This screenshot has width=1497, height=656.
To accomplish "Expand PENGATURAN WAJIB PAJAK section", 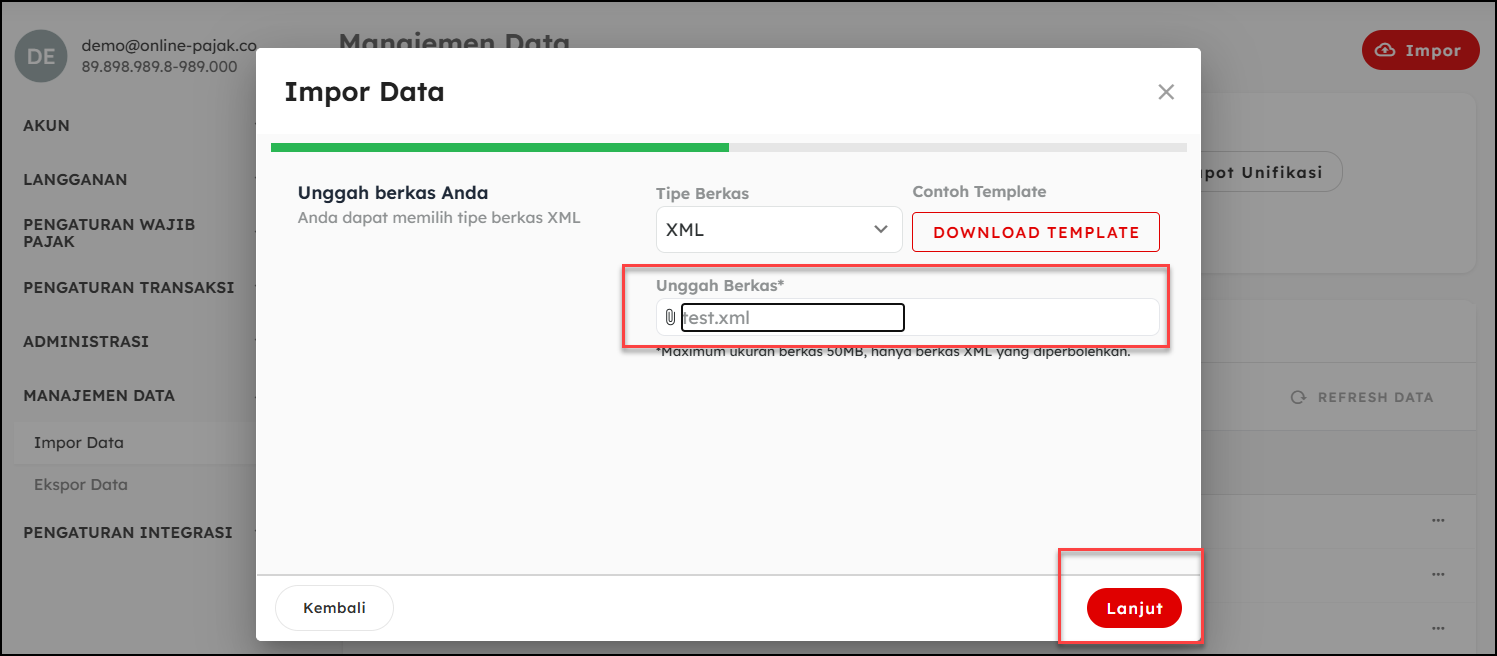I will tap(109, 233).
